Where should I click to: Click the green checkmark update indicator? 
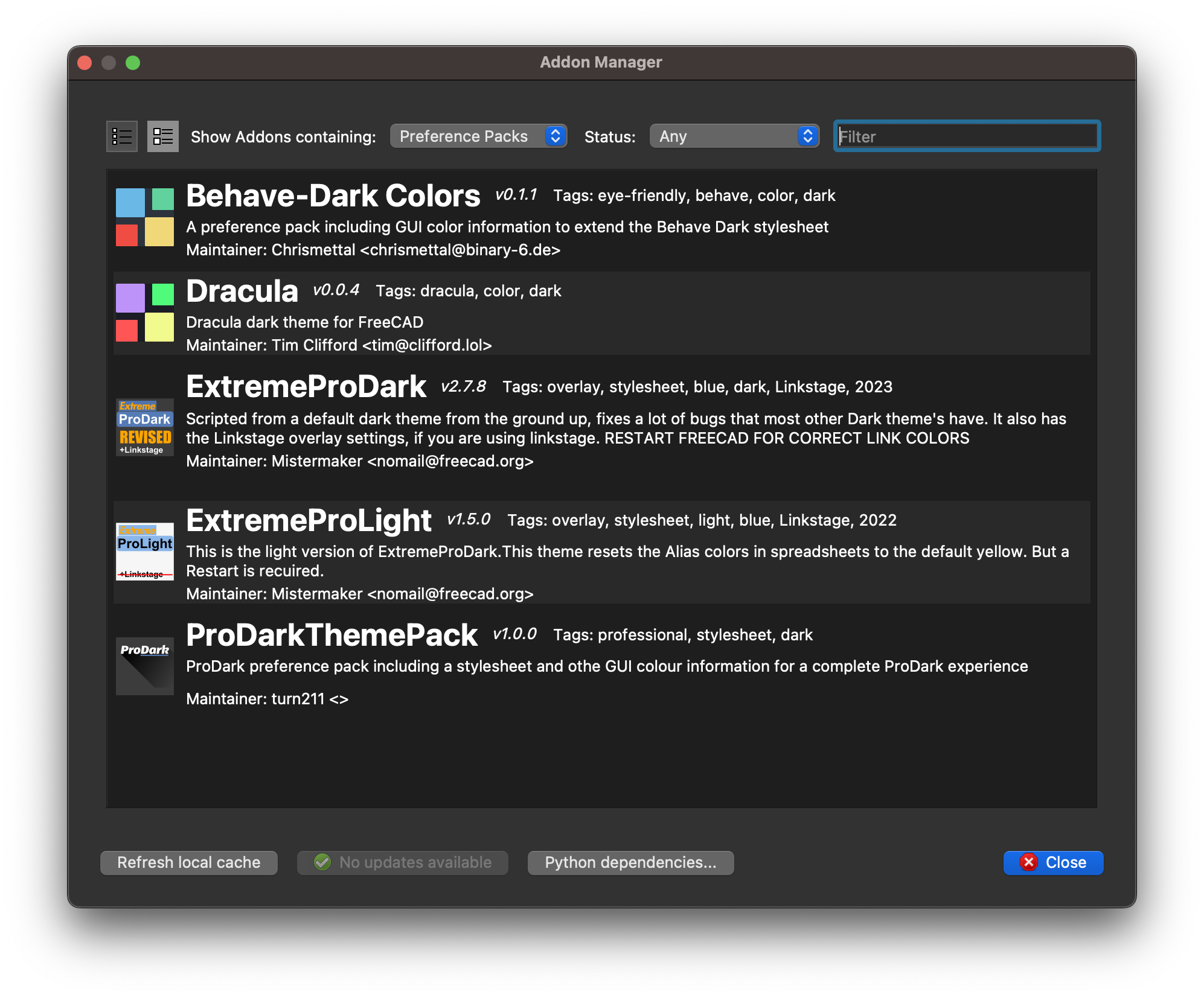point(323,862)
